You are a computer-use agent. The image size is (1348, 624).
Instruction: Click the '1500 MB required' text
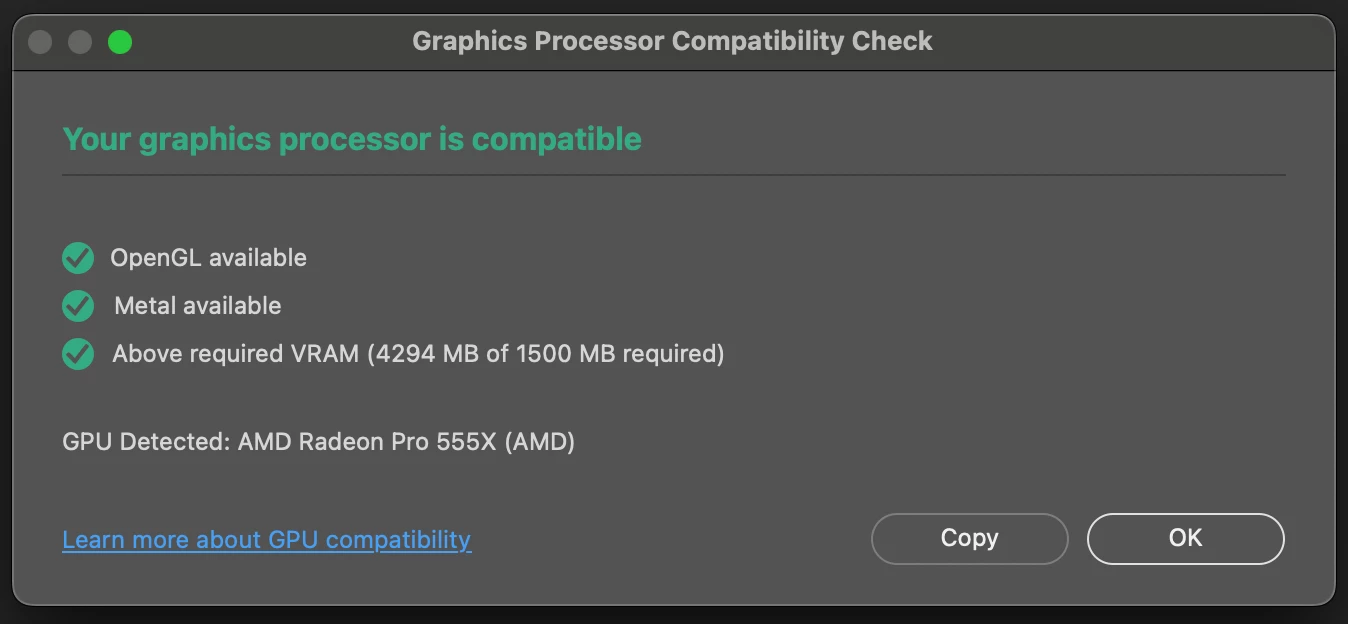(617, 354)
